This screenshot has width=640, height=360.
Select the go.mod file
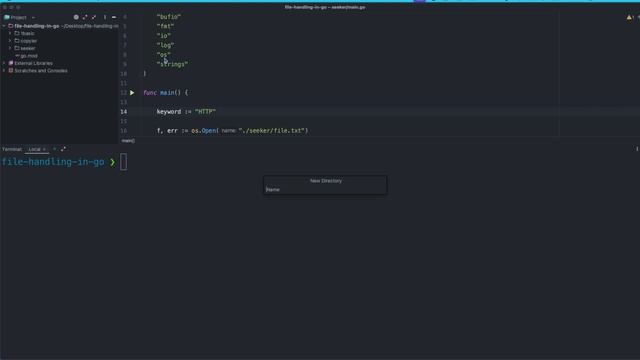(x=29, y=56)
